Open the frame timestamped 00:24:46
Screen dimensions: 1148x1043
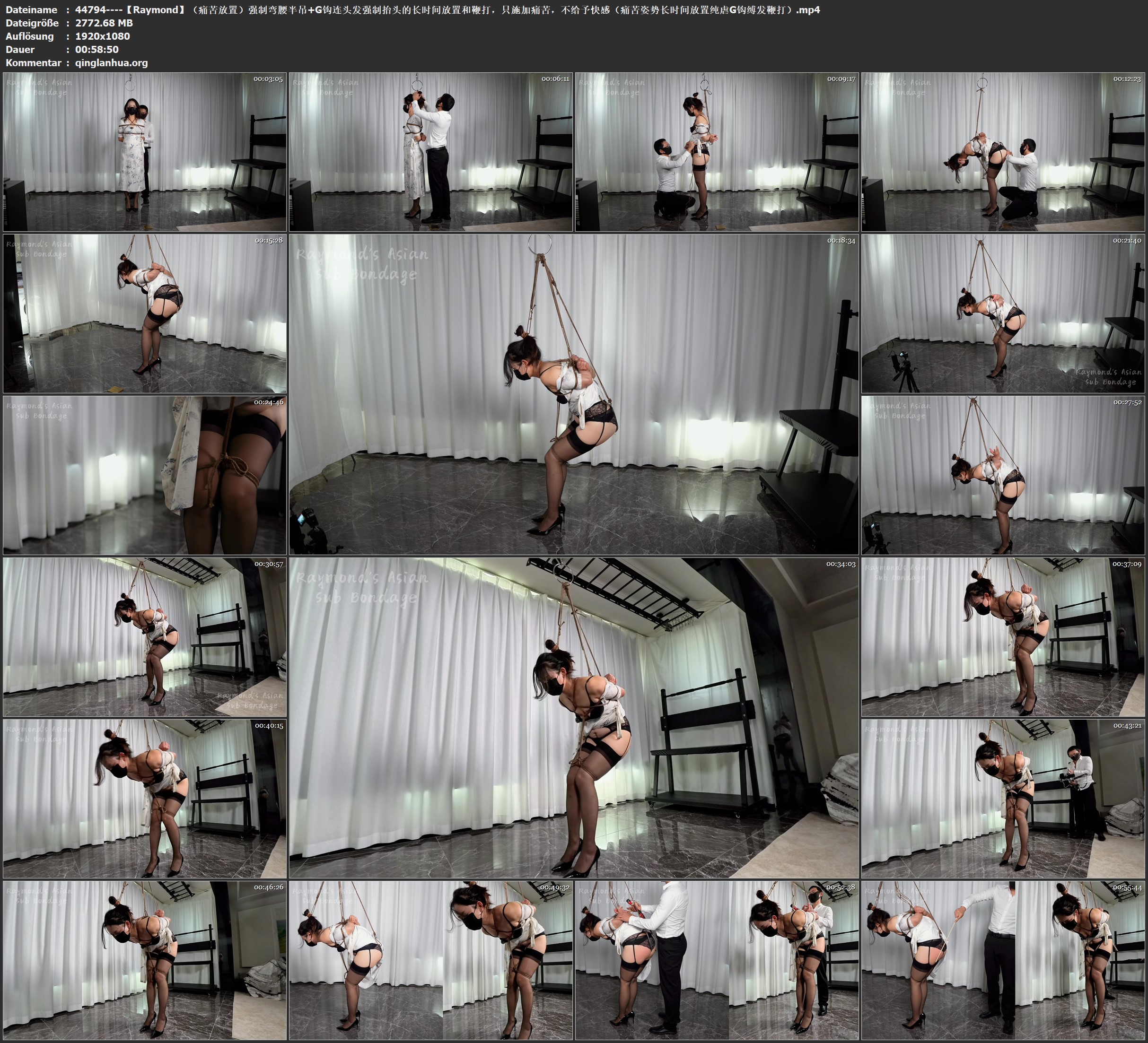[x=145, y=475]
